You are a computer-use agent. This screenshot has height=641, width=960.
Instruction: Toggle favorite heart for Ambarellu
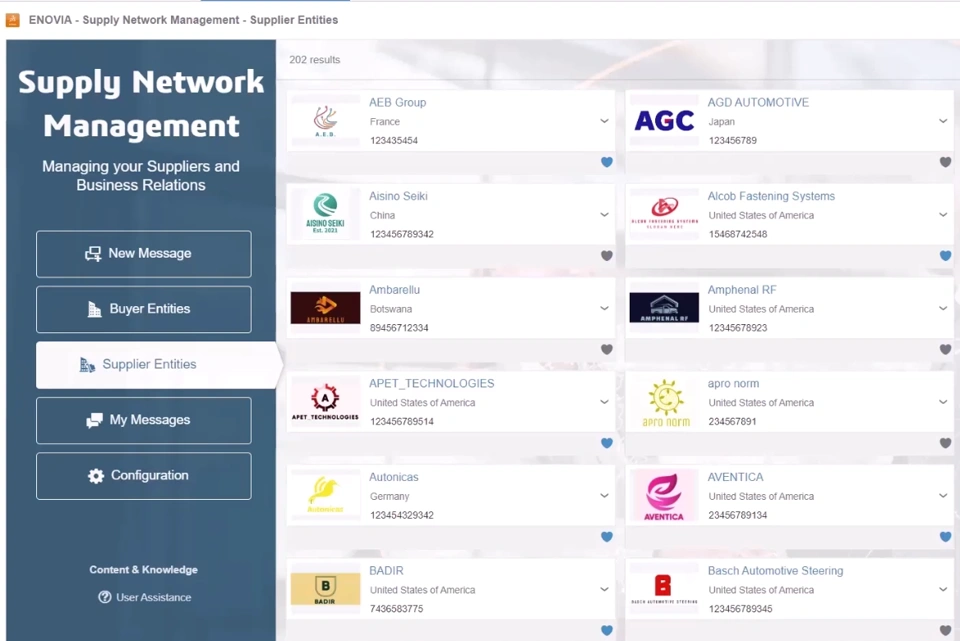click(x=607, y=349)
